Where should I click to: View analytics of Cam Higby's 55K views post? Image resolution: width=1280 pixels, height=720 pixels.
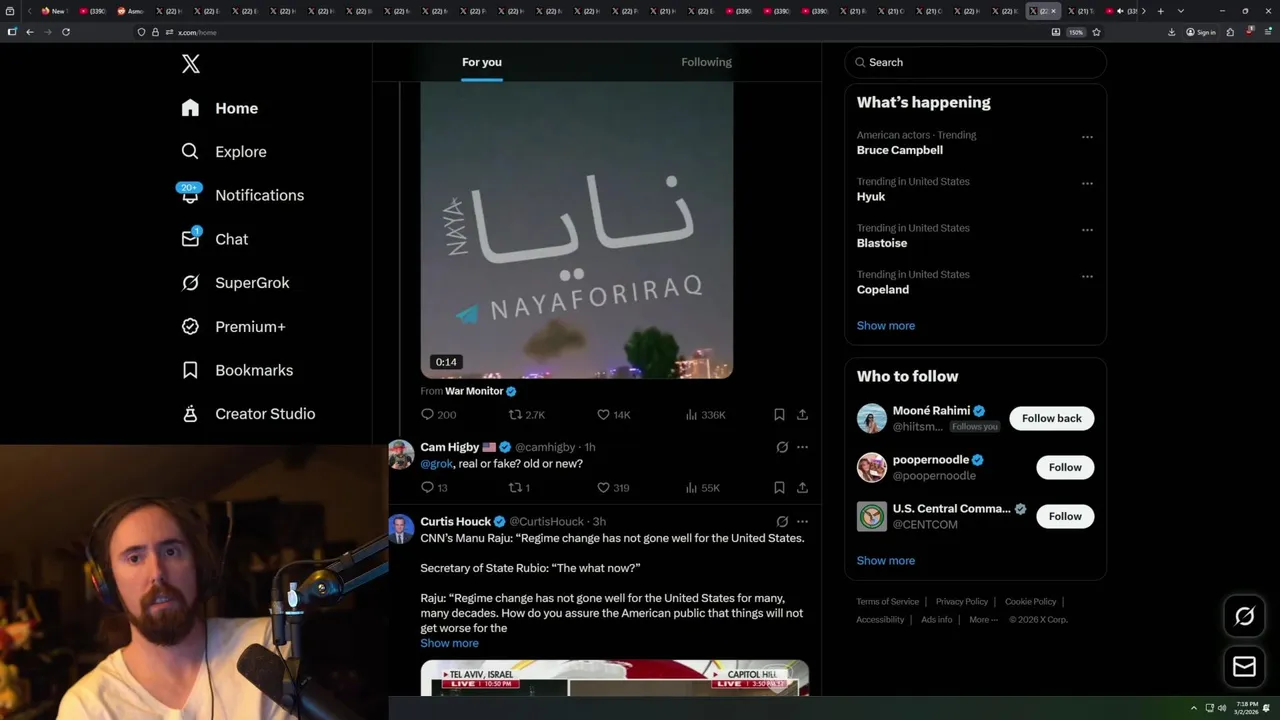click(x=702, y=488)
